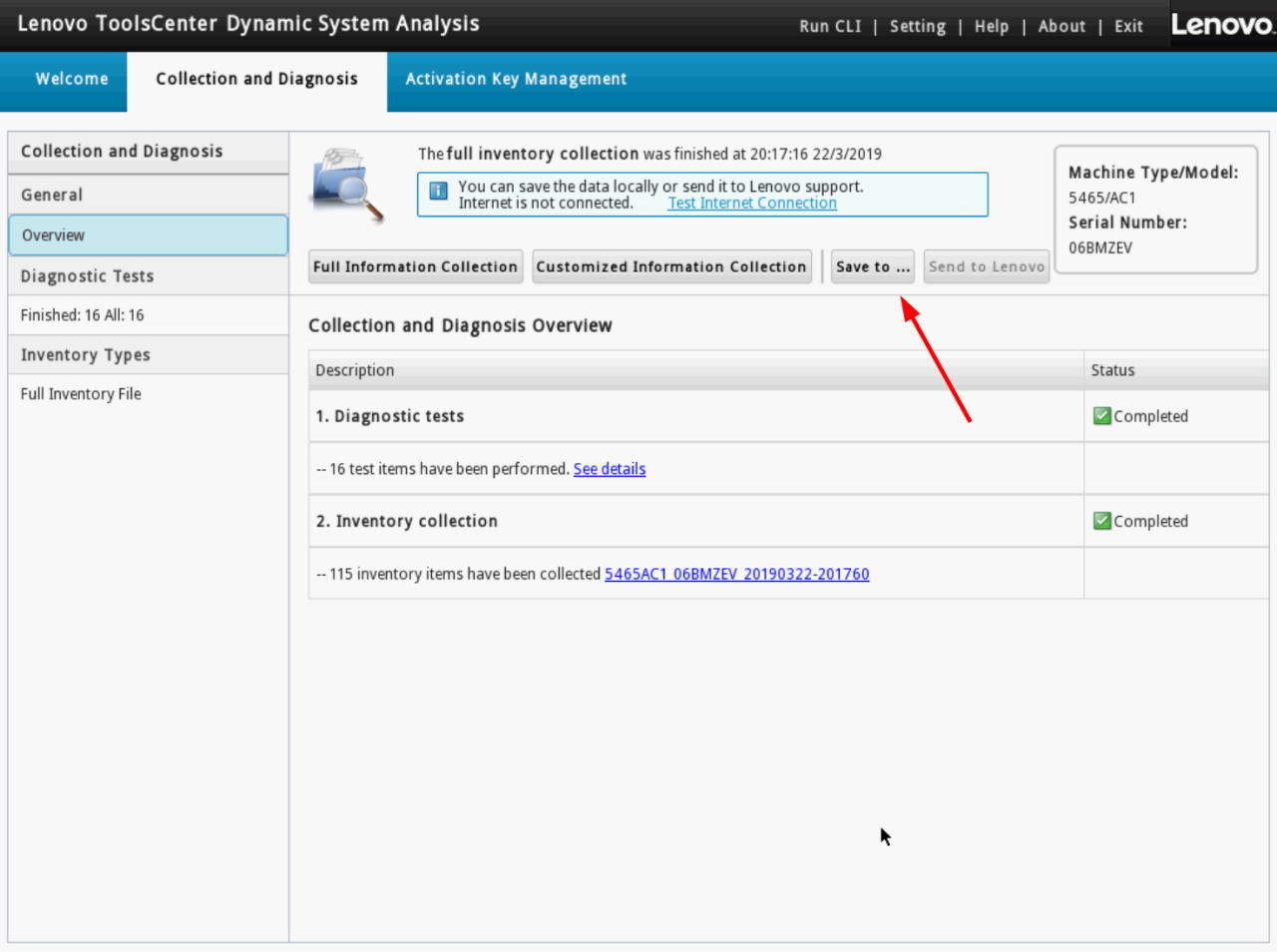Click the serial number value 06BMZEV

pos(1100,247)
